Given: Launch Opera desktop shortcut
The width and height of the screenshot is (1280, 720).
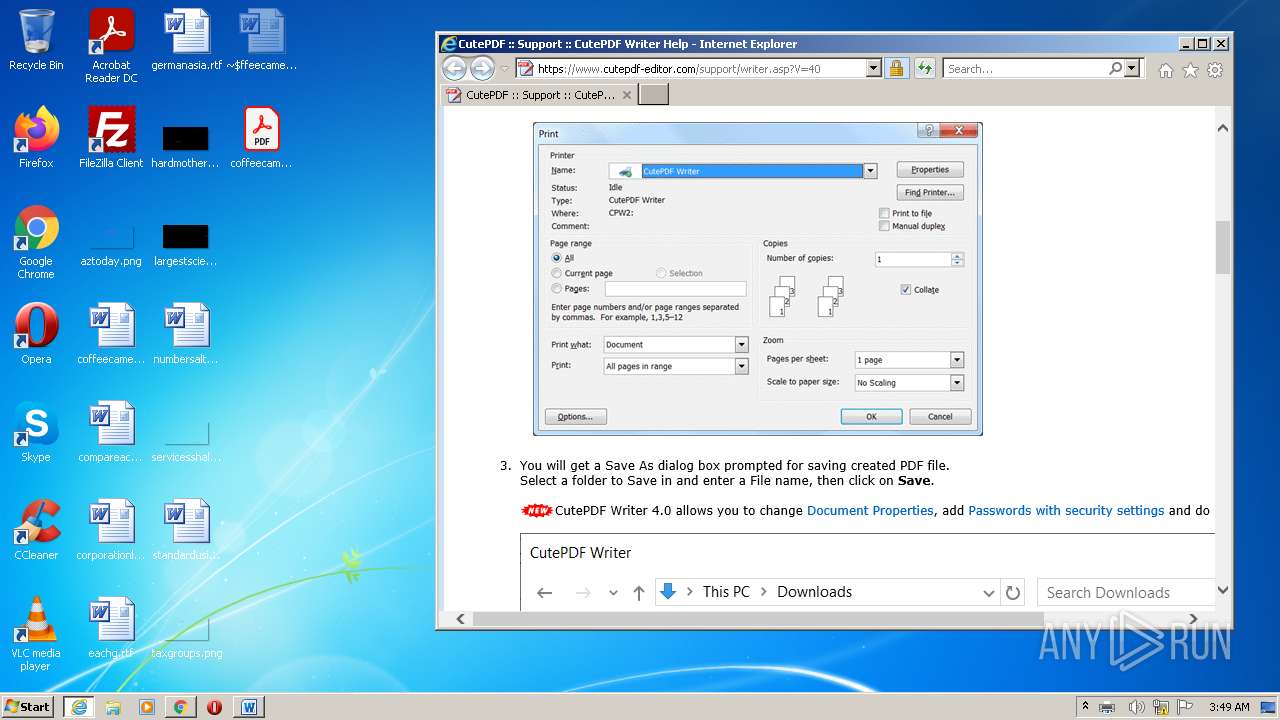Looking at the screenshot, I should pyautogui.click(x=36, y=334).
